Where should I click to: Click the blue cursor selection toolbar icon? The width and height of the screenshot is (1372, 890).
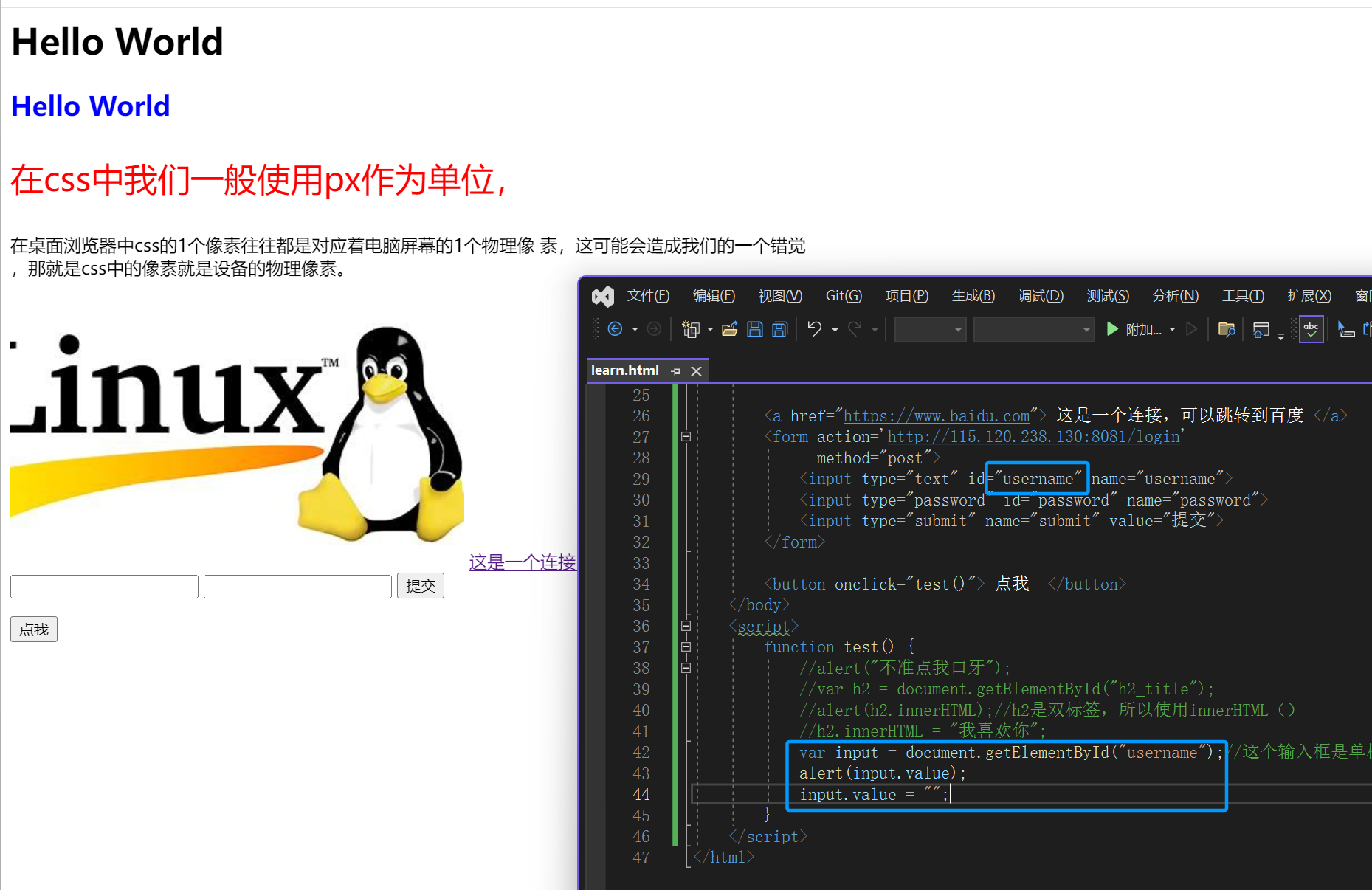click(1346, 329)
